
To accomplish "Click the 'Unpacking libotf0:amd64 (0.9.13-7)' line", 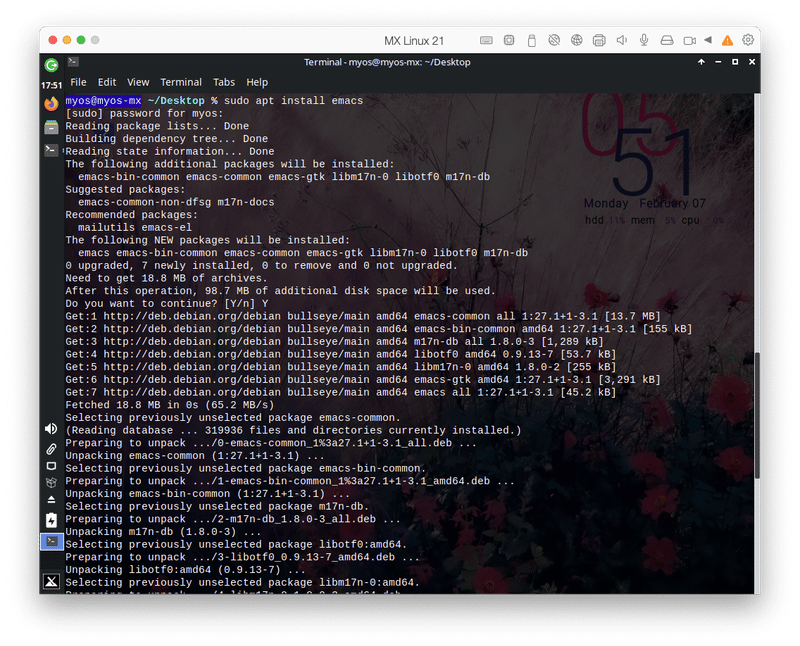I will pyautogui.click(x=185, y=570).
